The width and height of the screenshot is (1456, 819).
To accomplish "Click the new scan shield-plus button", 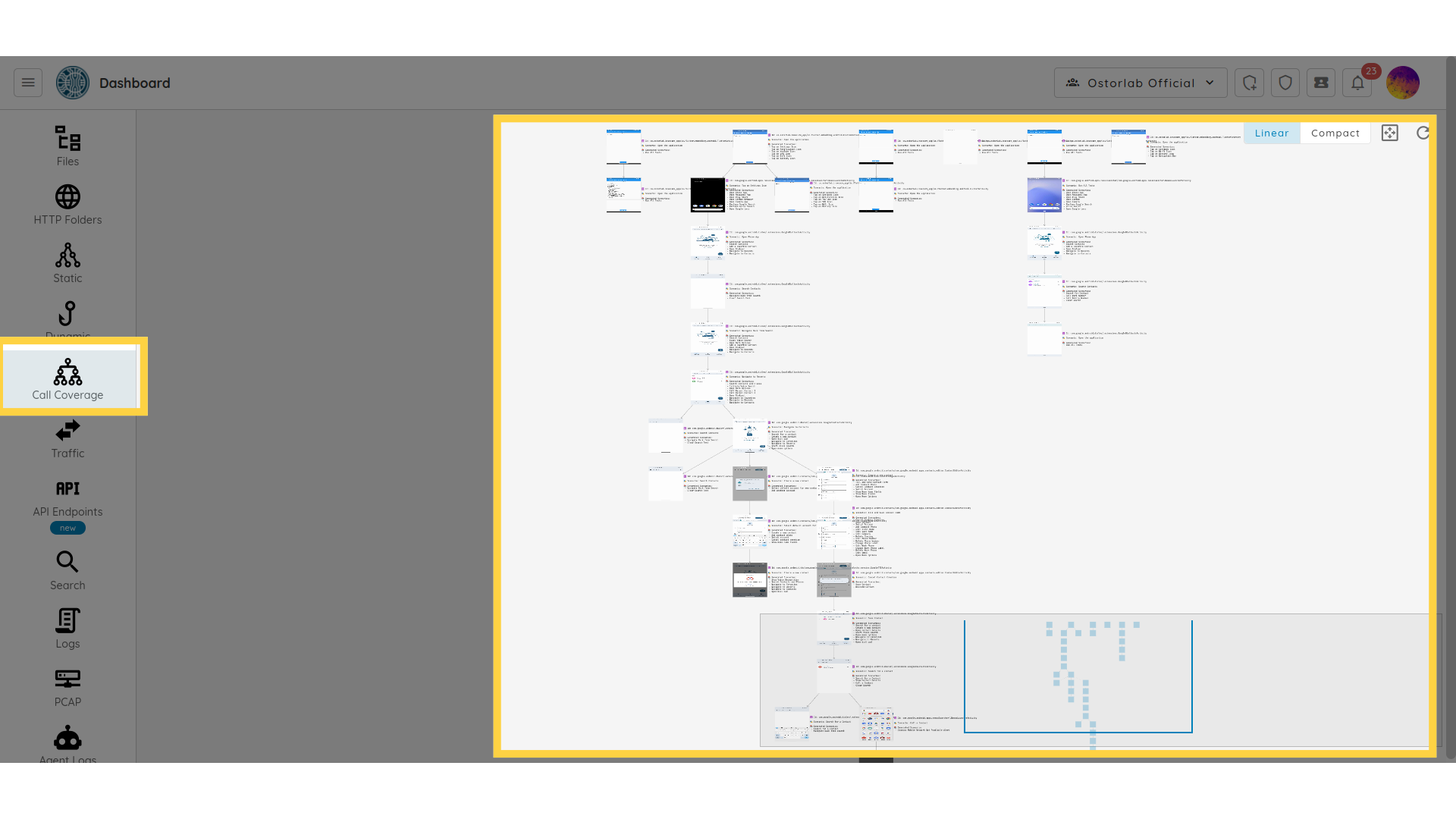I will tap(1249, 83).
